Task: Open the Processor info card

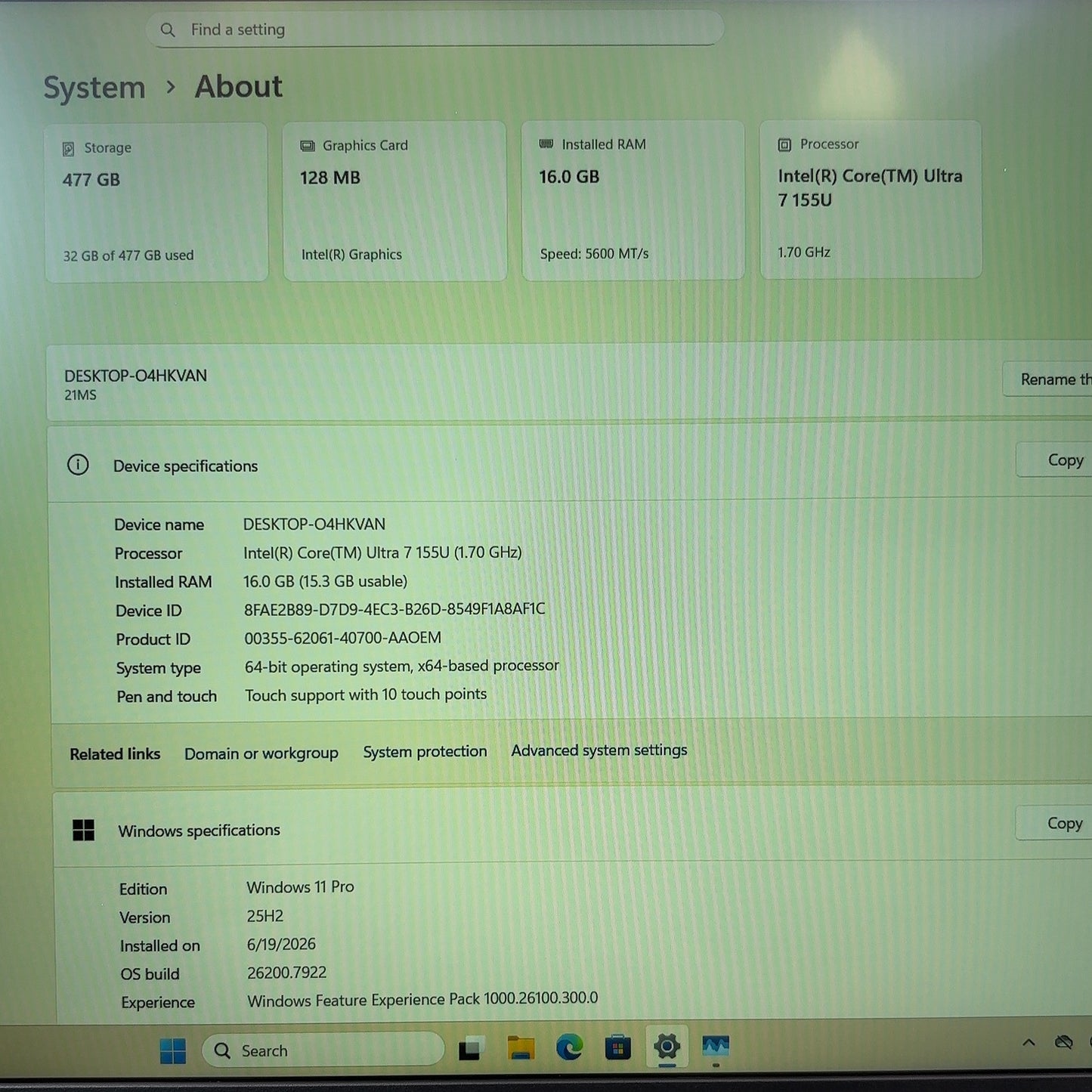Action: pos(871,200)
